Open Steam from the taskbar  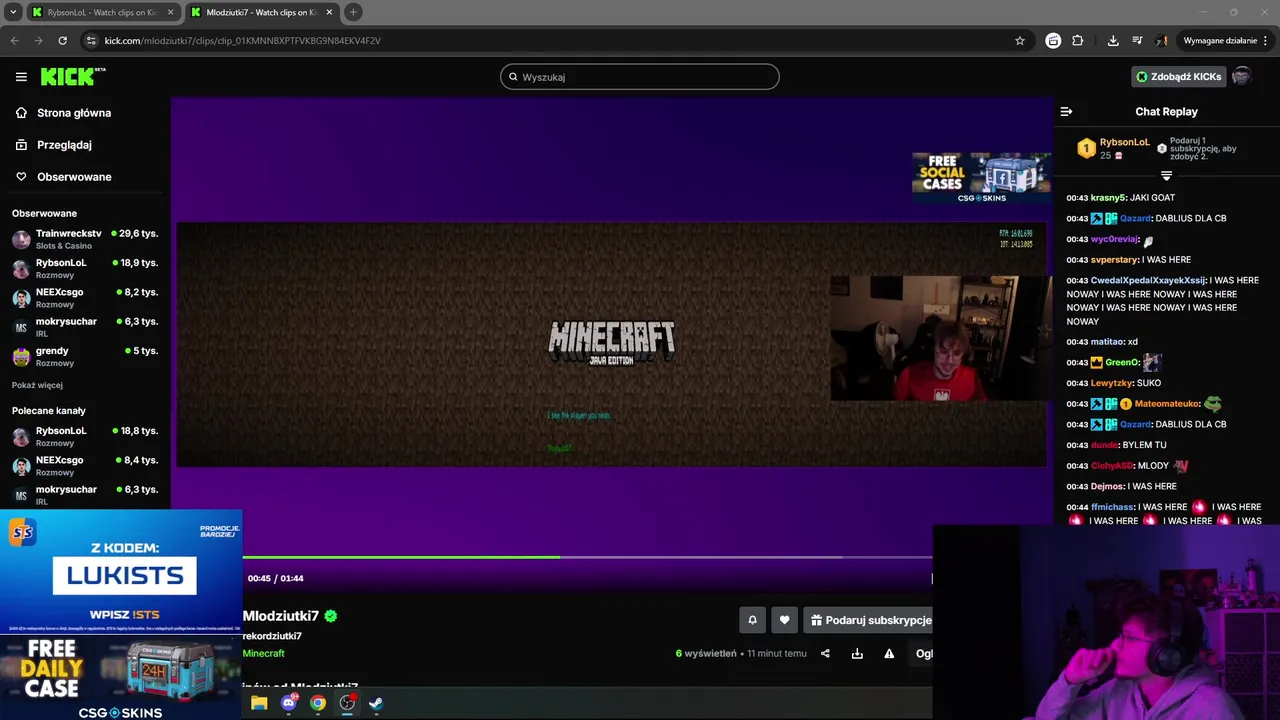coord(376,703)
